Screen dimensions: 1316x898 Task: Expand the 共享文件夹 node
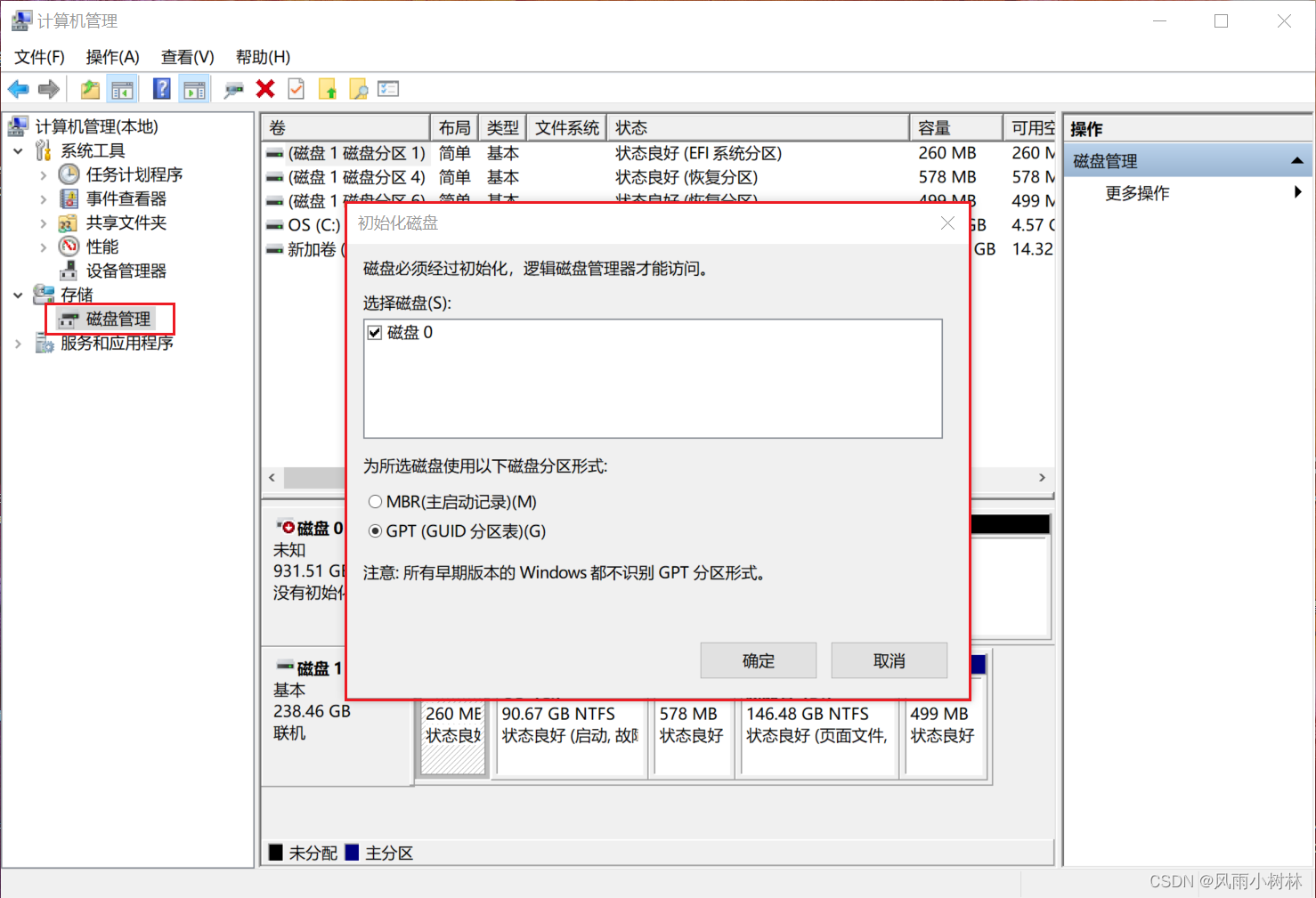44,223
